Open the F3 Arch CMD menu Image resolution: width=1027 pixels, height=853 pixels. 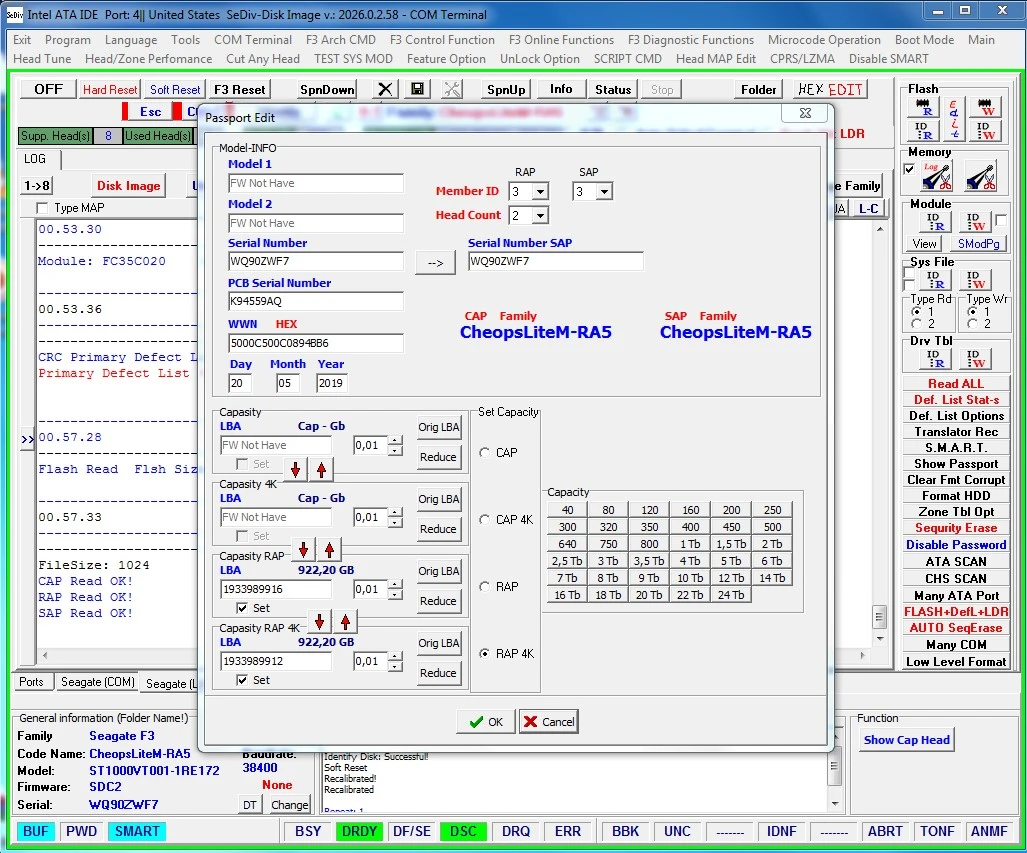(x=341, y=40)
